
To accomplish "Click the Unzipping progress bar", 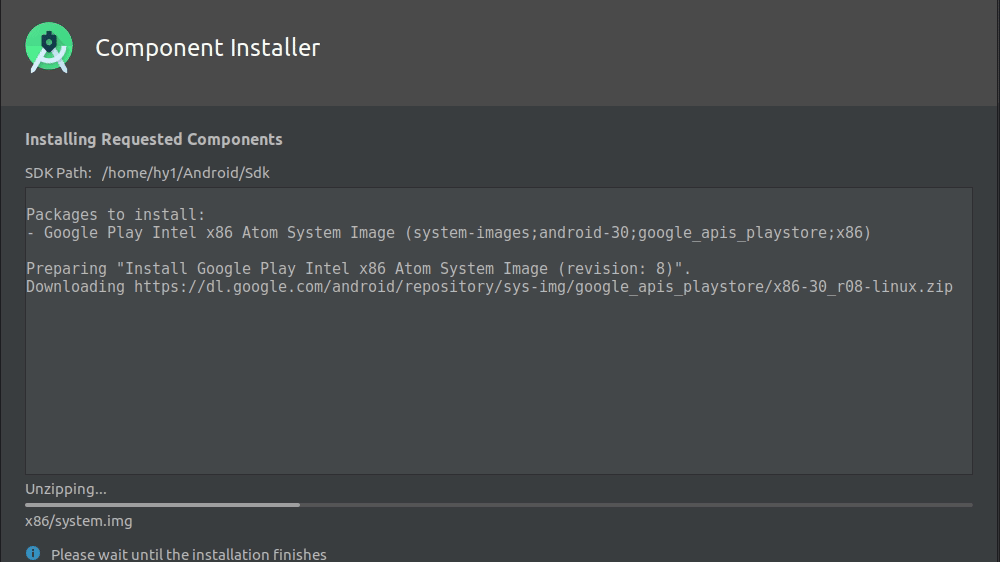I will [499, 505].
